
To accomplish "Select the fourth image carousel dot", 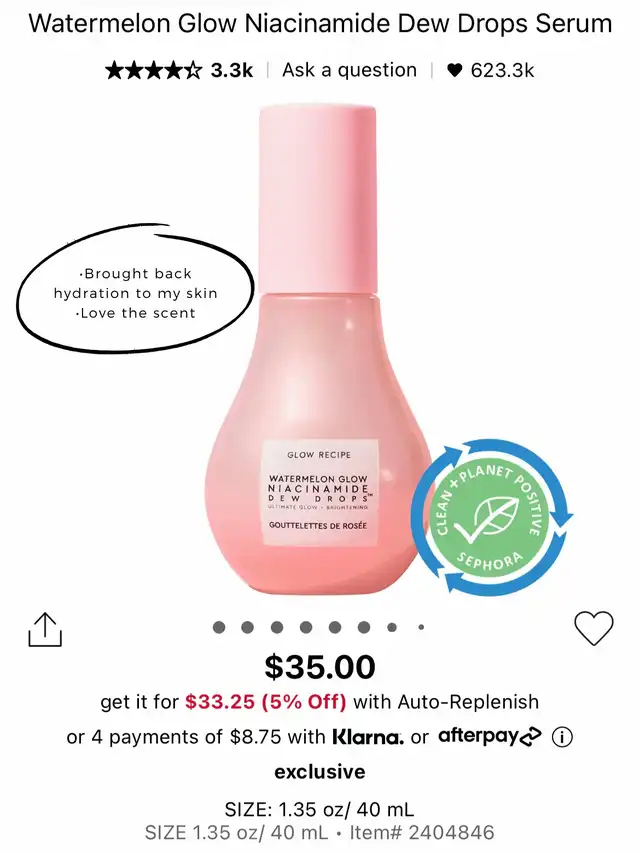I will 306,627.
